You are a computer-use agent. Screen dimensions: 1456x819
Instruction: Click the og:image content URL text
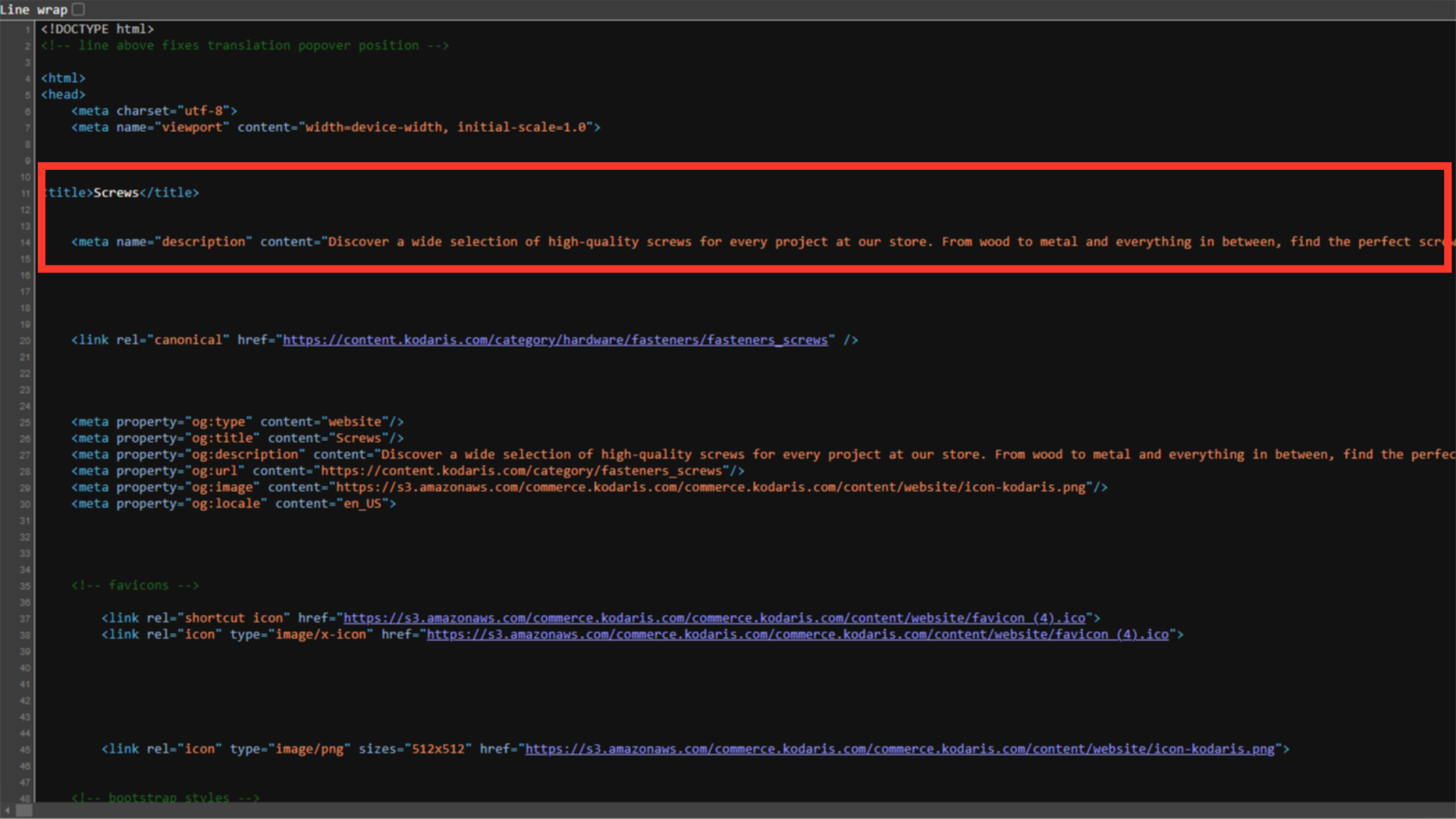pyautogui.click(x=710, y=487)
